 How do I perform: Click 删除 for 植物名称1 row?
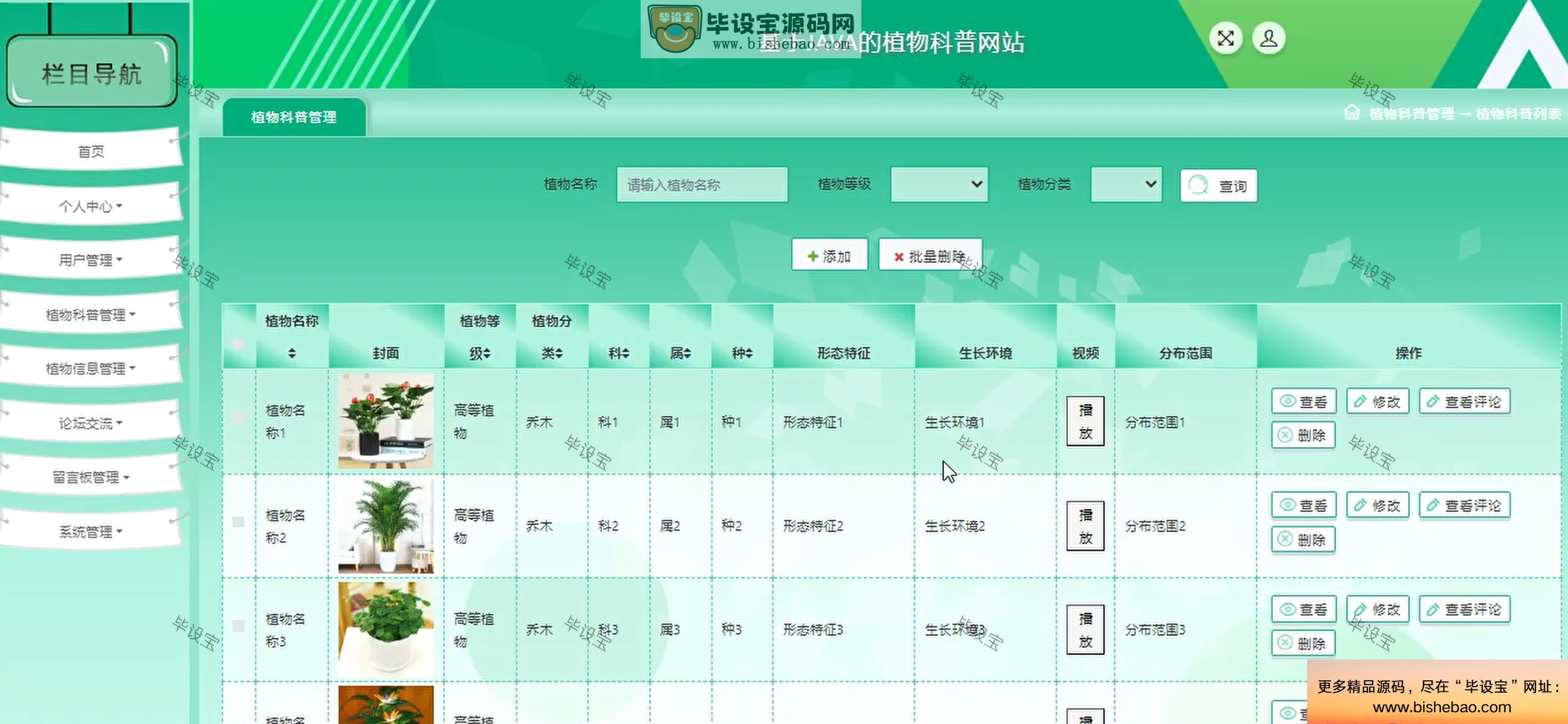click(1303, 435)
